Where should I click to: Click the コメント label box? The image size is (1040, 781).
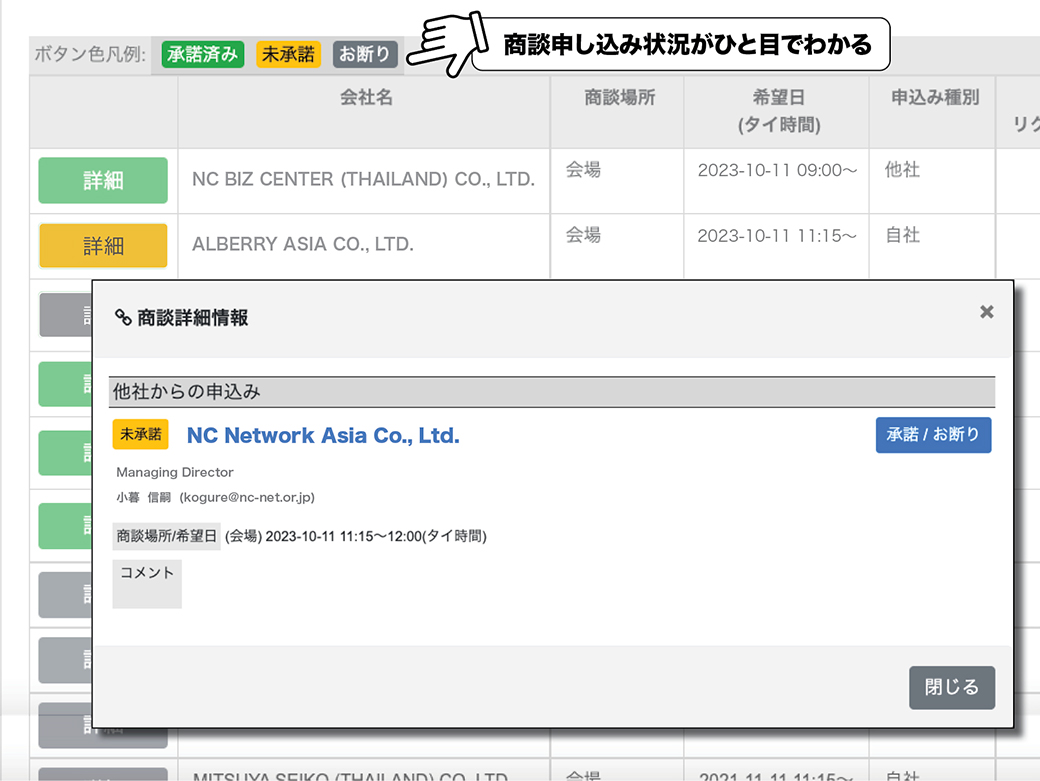point(147,584)
